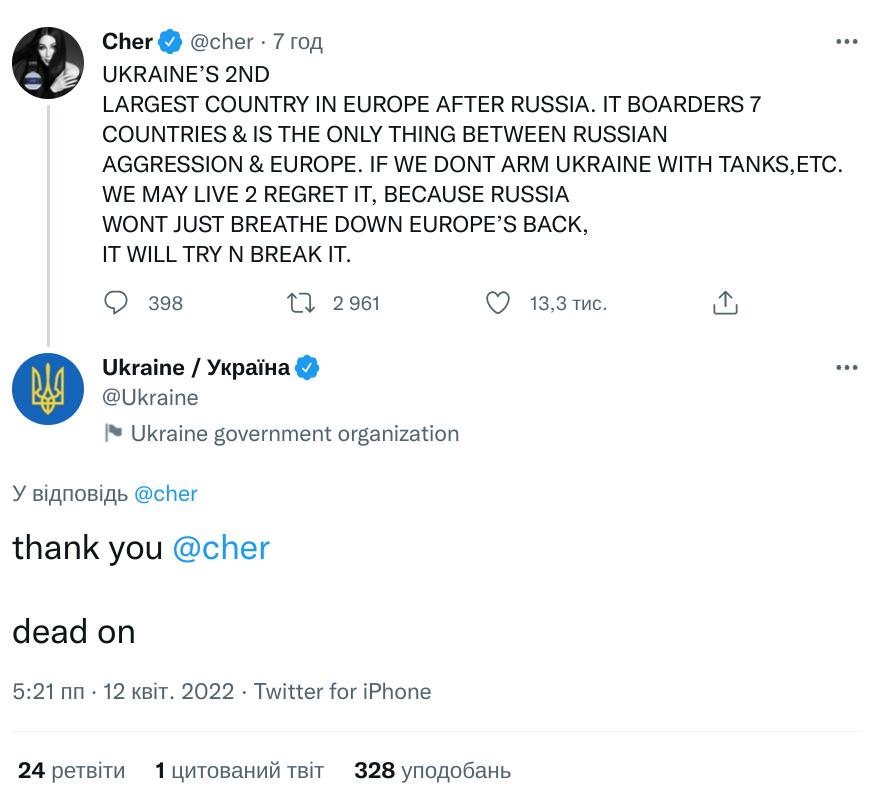Click the Twitter for iPhone source label
This screenshot has height=793, width=877.
coord(343,692)
